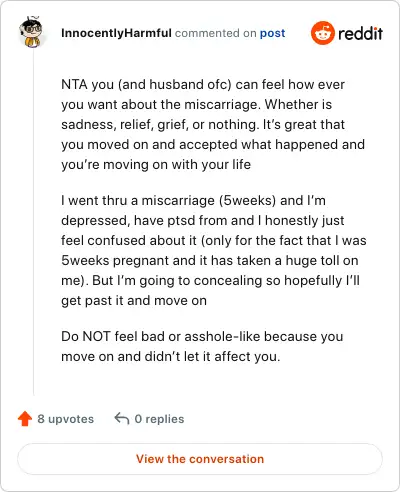Image resolution: width=400 pixels, height=492 pixels.
Task: Open the blue "post" link
Action: (x=272, y=33)
